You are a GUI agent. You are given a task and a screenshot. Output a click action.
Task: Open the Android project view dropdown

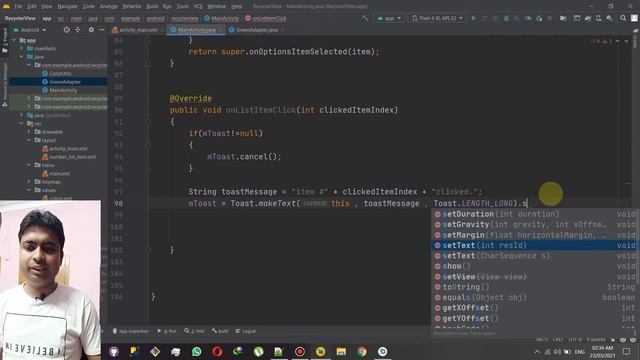(x=30, y=30)
